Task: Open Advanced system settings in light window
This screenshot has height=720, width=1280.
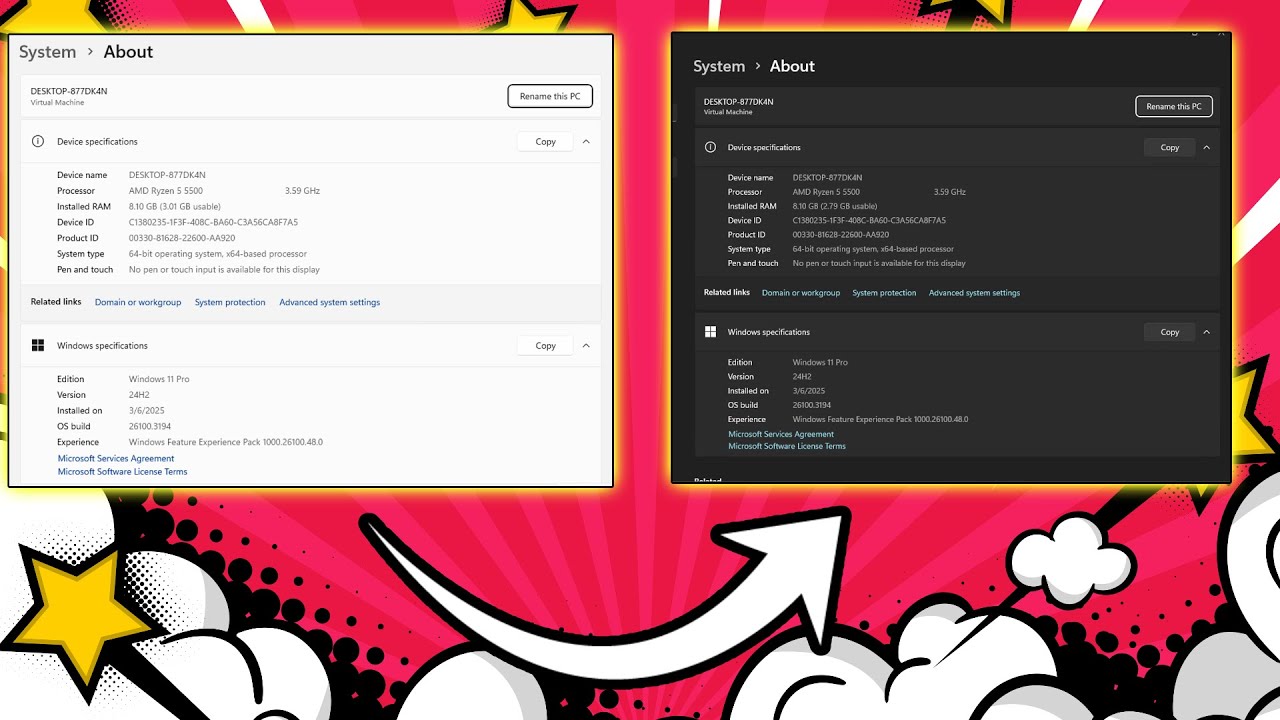Action: pos(329,302)
